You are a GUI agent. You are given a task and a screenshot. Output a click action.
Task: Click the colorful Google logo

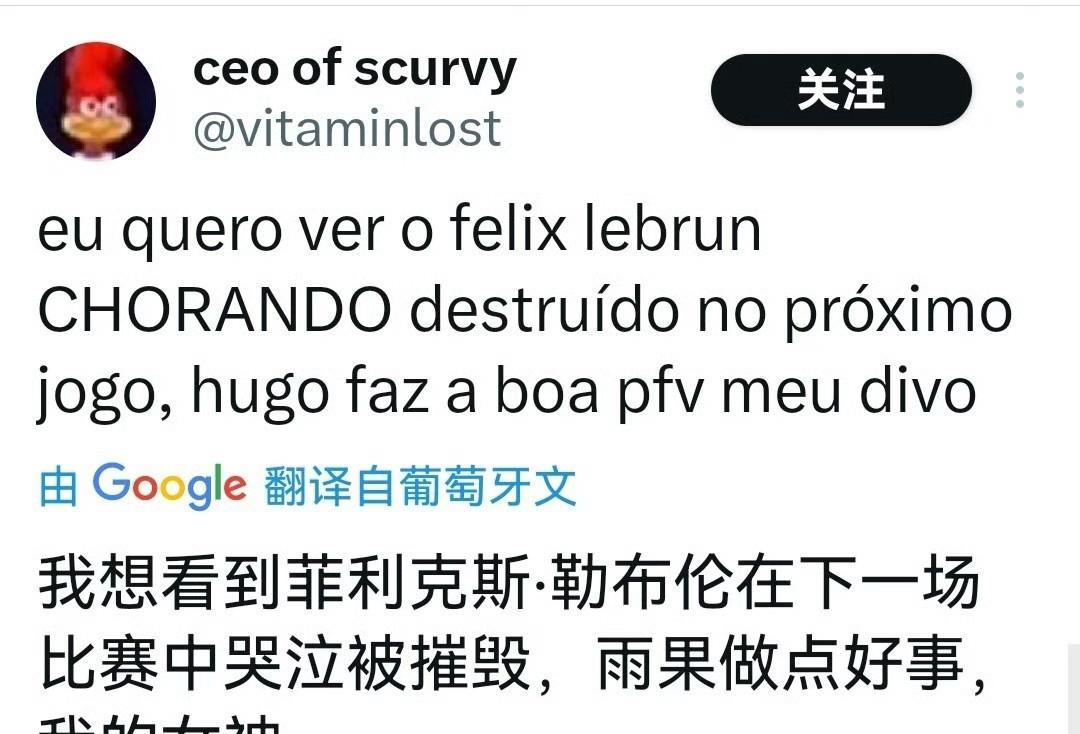[169, 485]
